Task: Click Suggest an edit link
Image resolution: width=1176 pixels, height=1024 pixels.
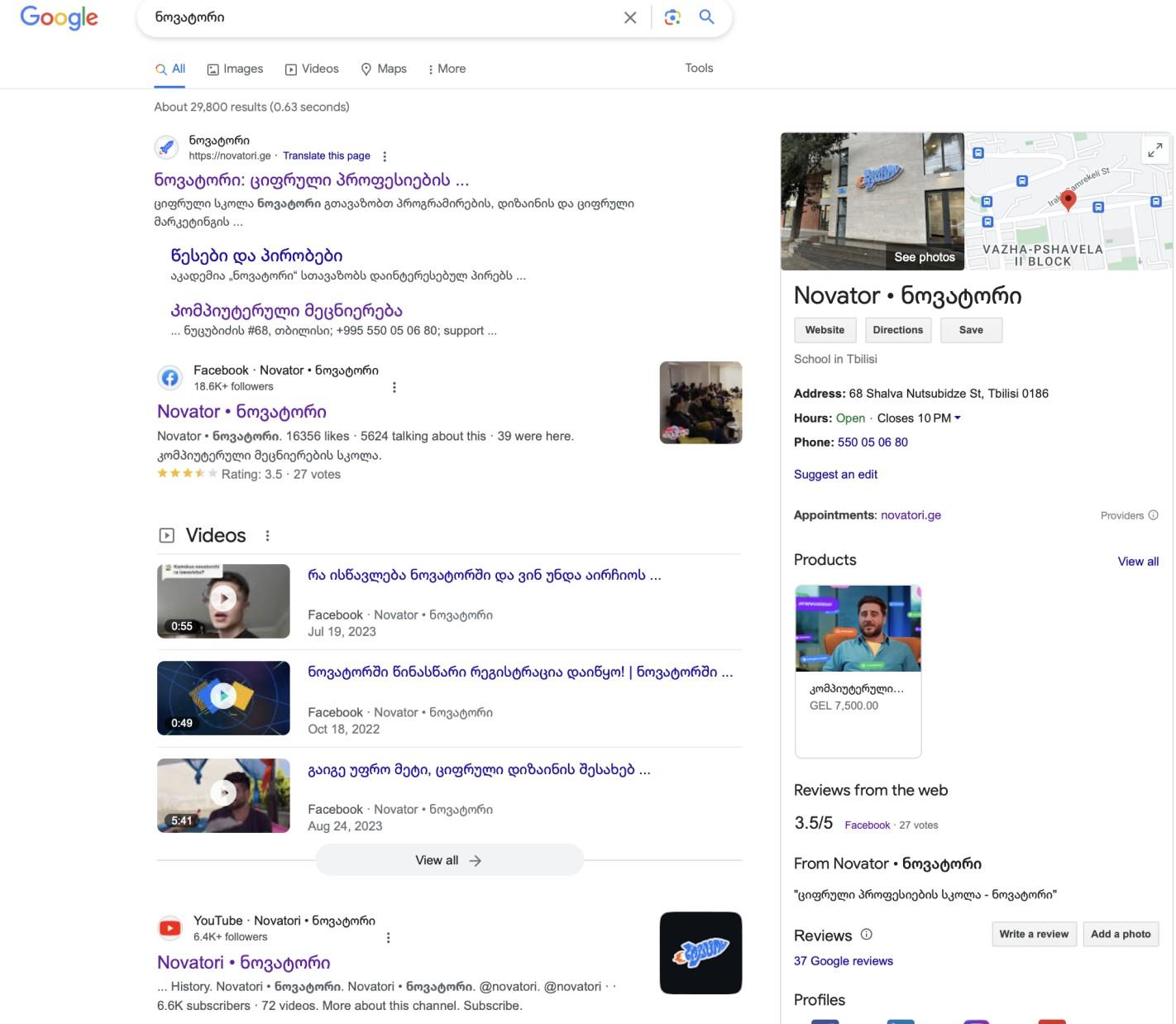Action: pyautogui.click(x=835, y=475)
